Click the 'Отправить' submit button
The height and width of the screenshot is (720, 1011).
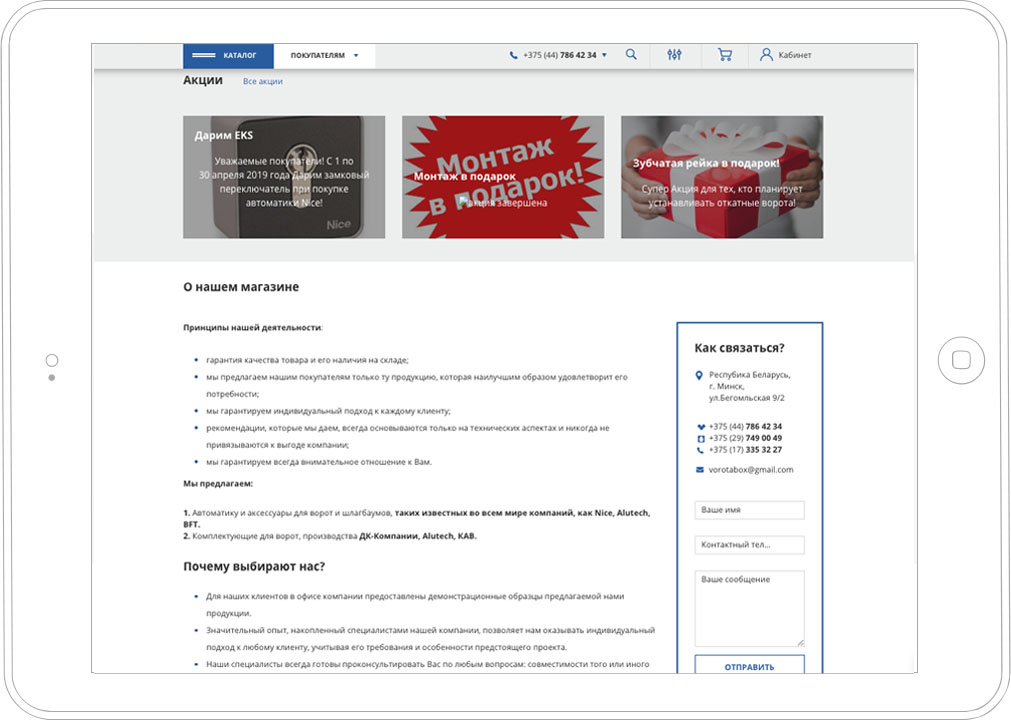(x=749, y=665)
